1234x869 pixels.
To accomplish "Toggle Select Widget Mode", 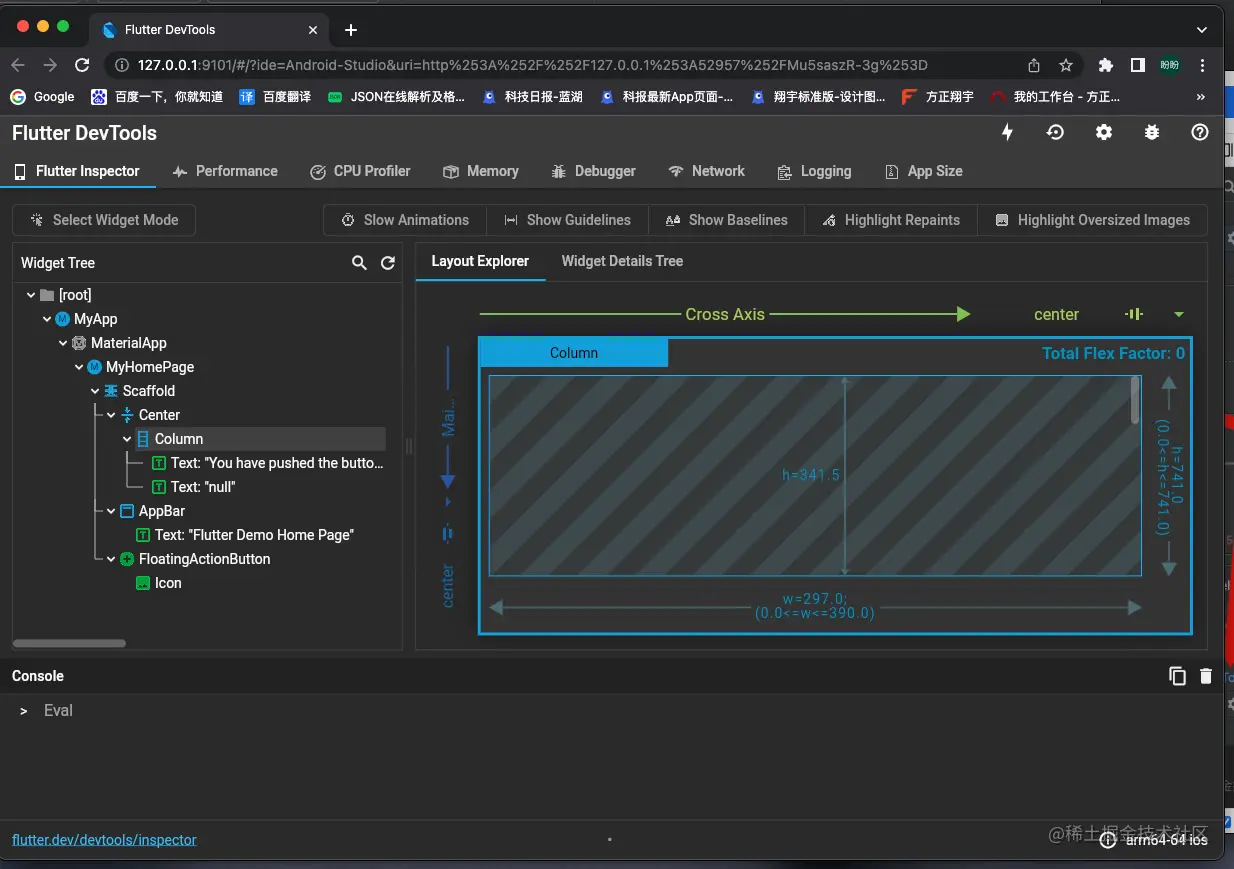I will click(104, 220).
